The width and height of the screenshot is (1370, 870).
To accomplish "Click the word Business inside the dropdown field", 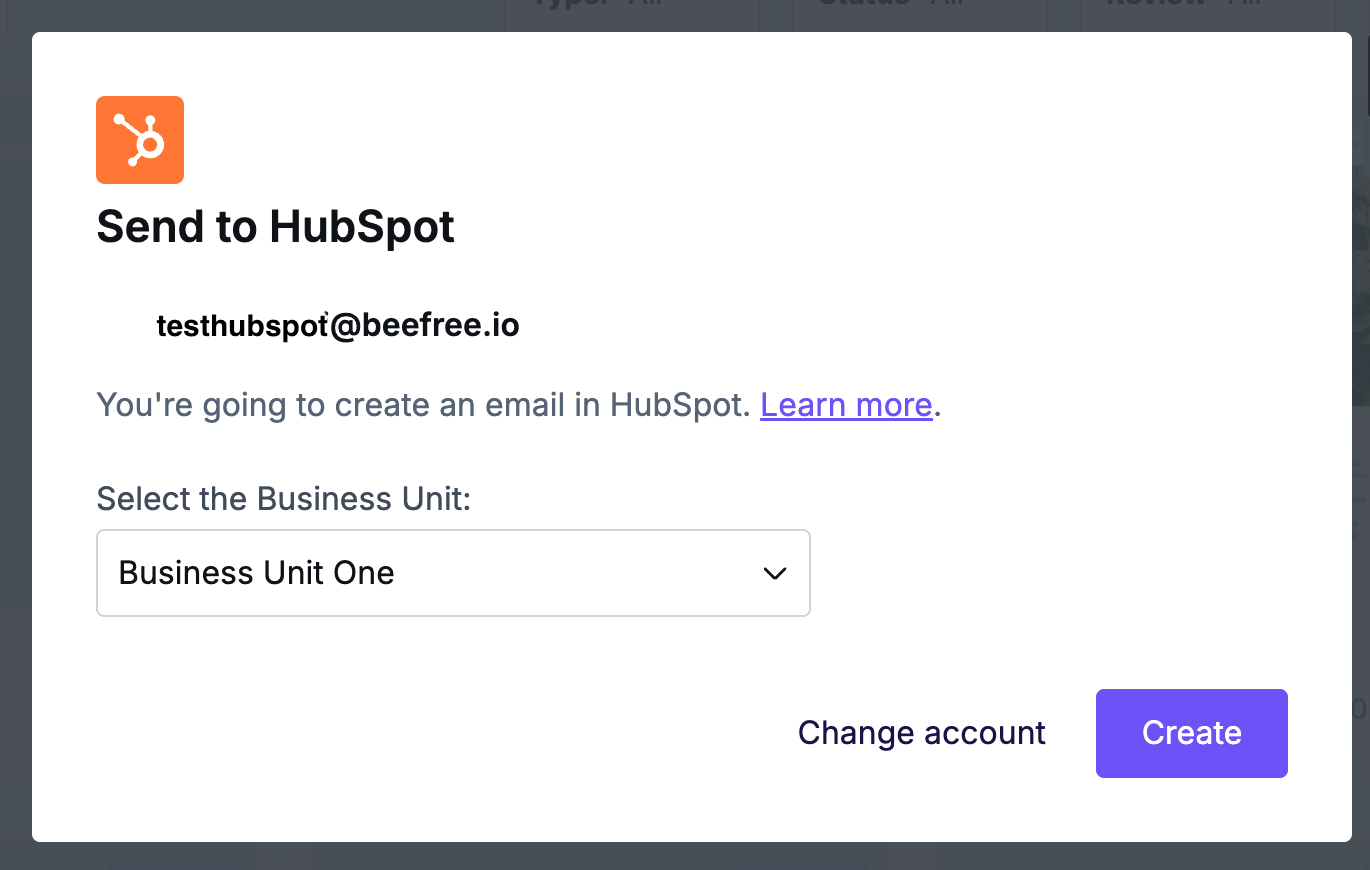I will (x=185, y=573).
